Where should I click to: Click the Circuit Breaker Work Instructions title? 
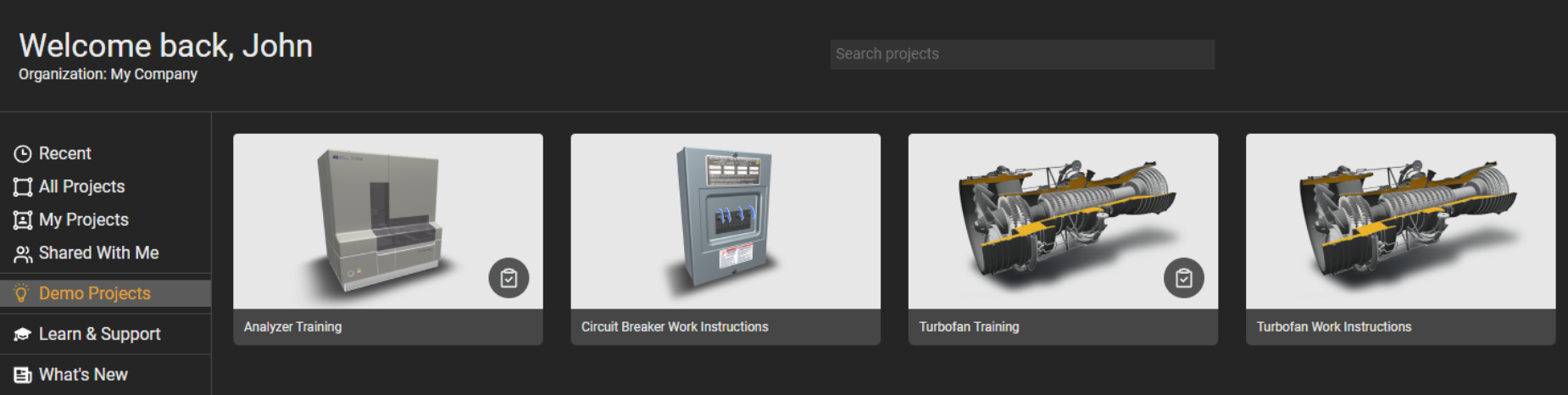[675, 327]
